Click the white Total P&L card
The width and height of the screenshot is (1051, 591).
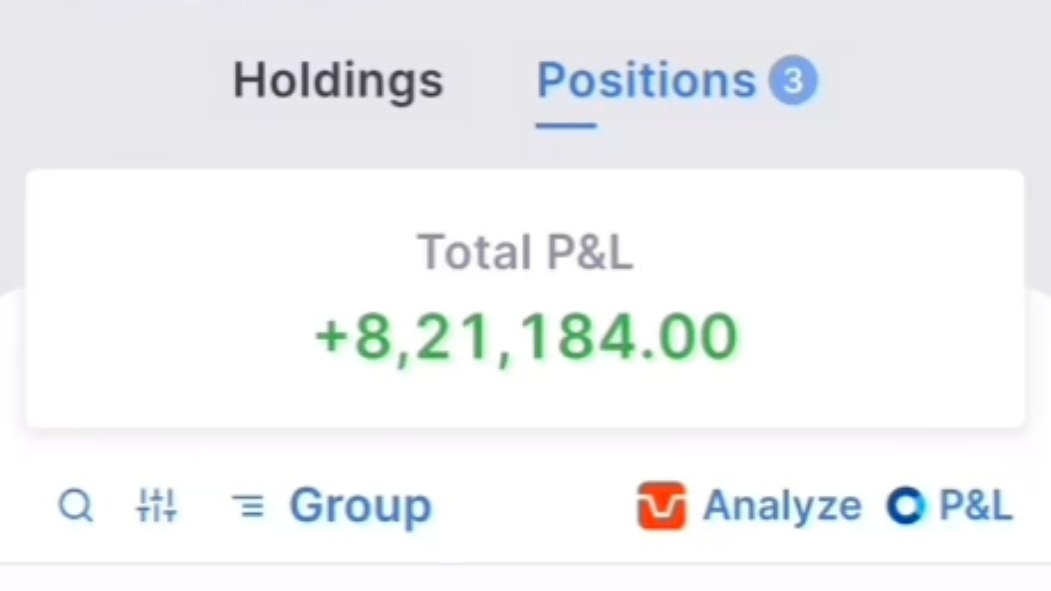point(525,299)
